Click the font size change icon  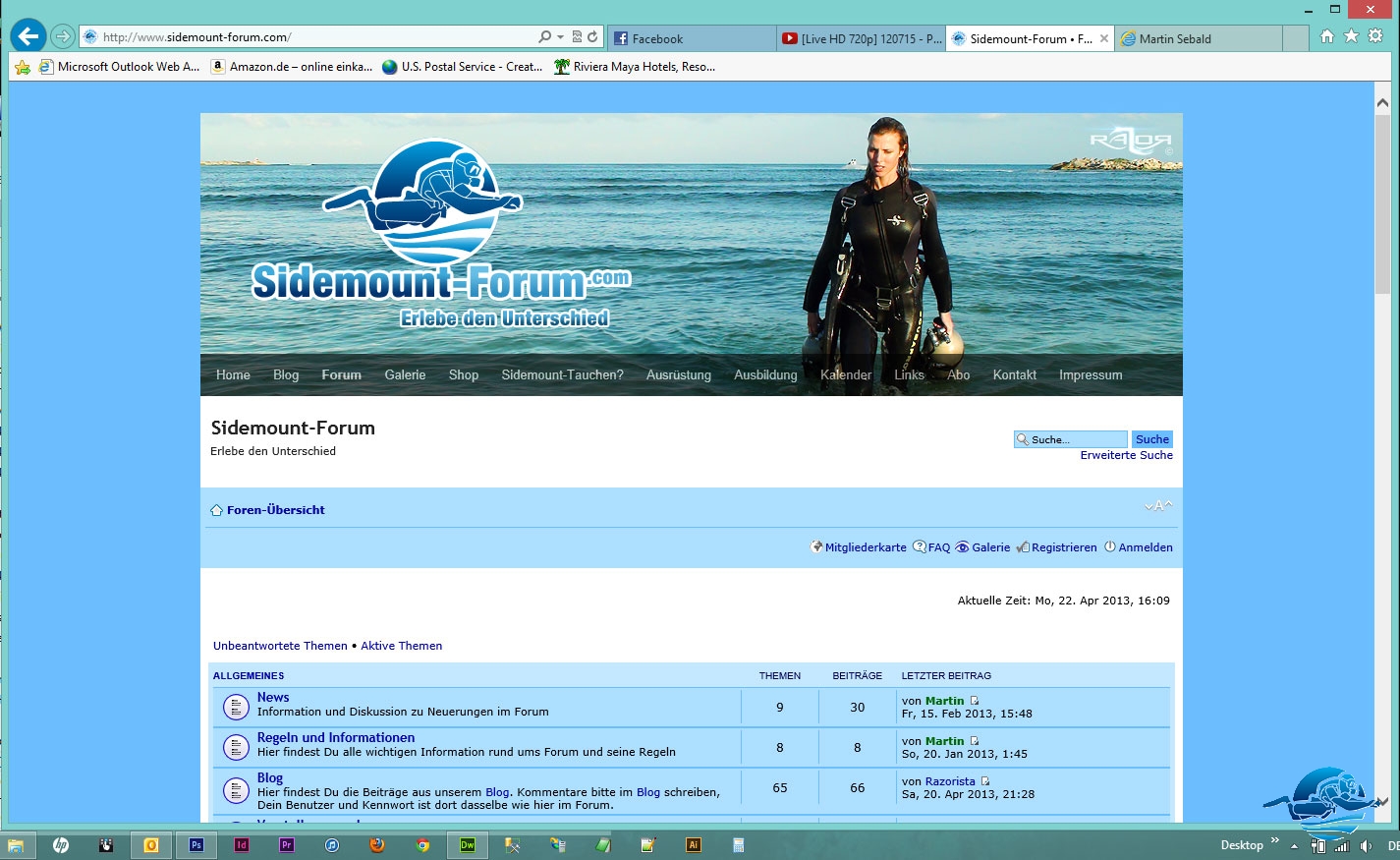tap(1158, 506)
